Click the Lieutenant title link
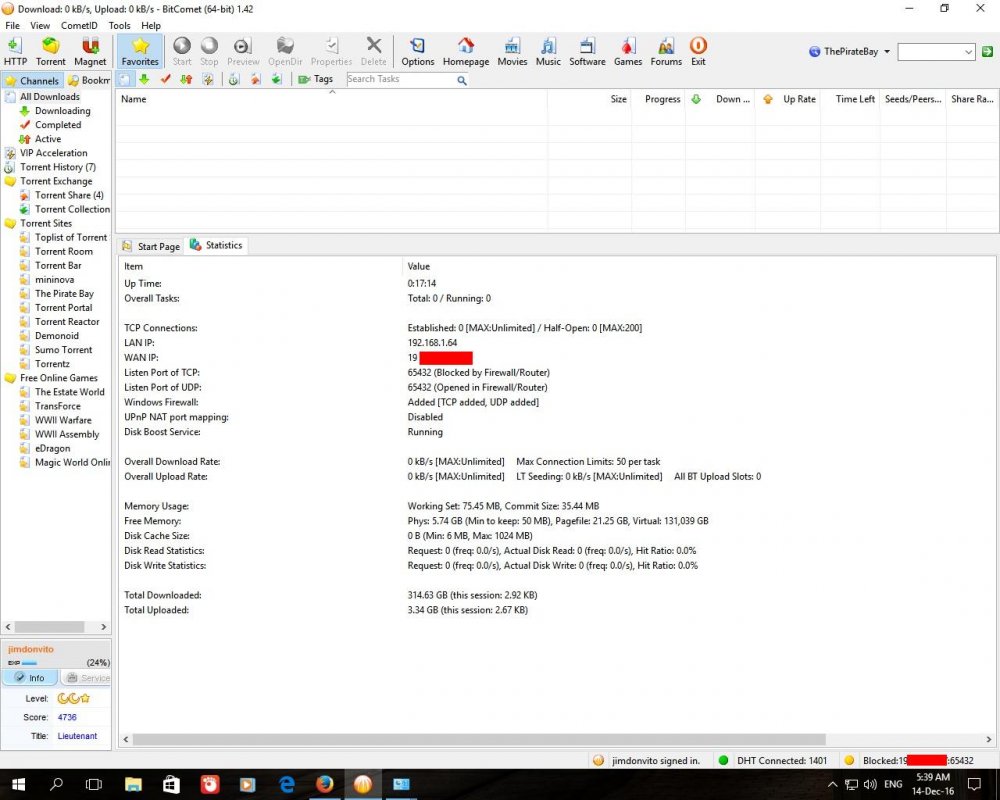Screen dimensions: 1000x800 (x=77, y=736)
